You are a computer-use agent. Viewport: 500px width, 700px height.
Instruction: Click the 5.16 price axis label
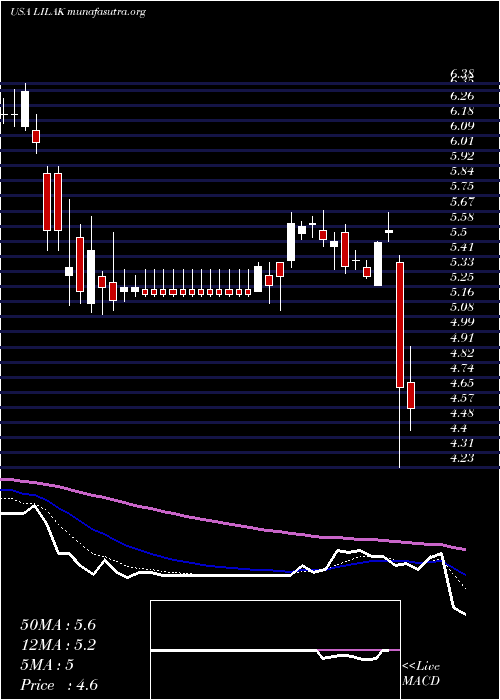(462, 293)
